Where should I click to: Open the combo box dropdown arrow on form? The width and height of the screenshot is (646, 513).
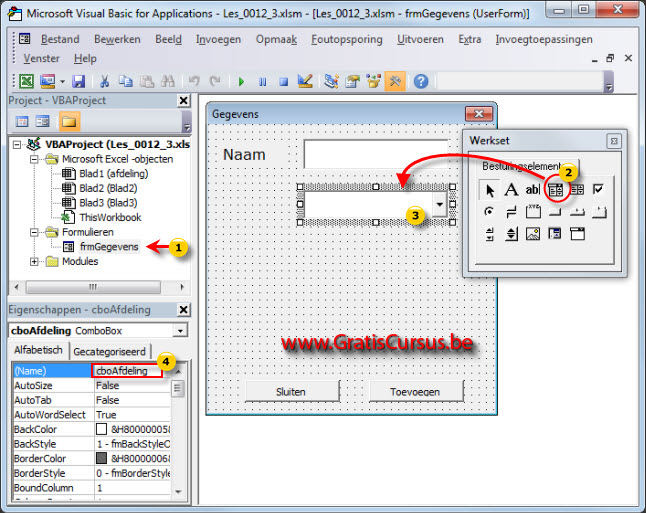coord(440,204)
